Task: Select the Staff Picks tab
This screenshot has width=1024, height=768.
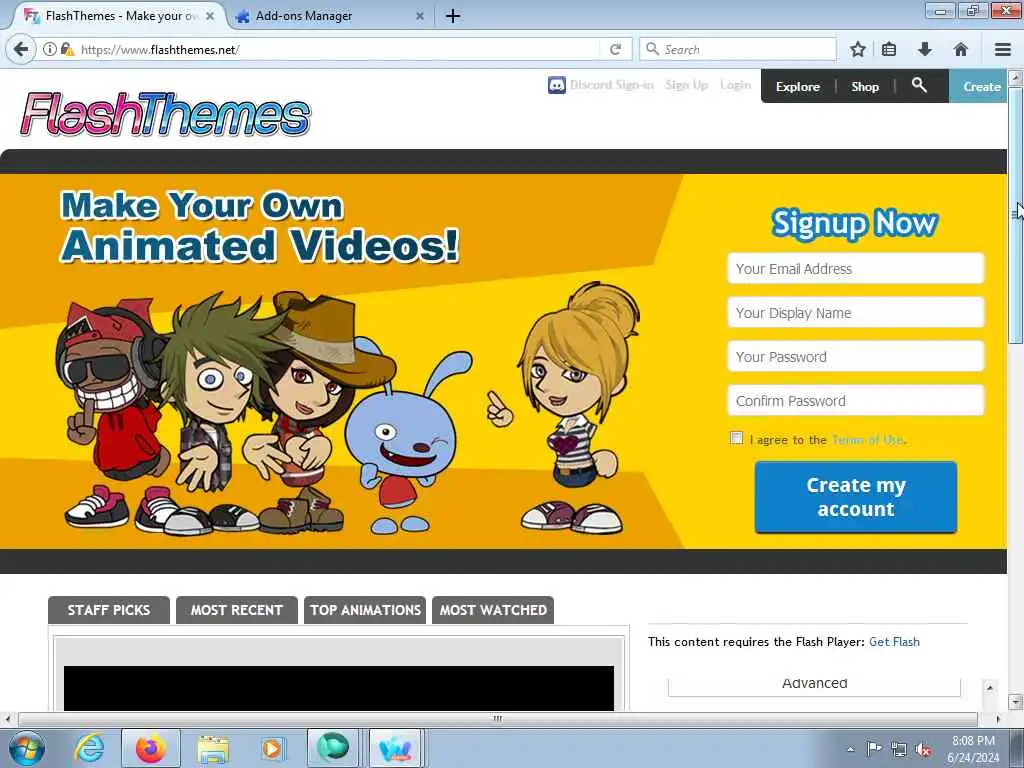Action: [108, 610]
